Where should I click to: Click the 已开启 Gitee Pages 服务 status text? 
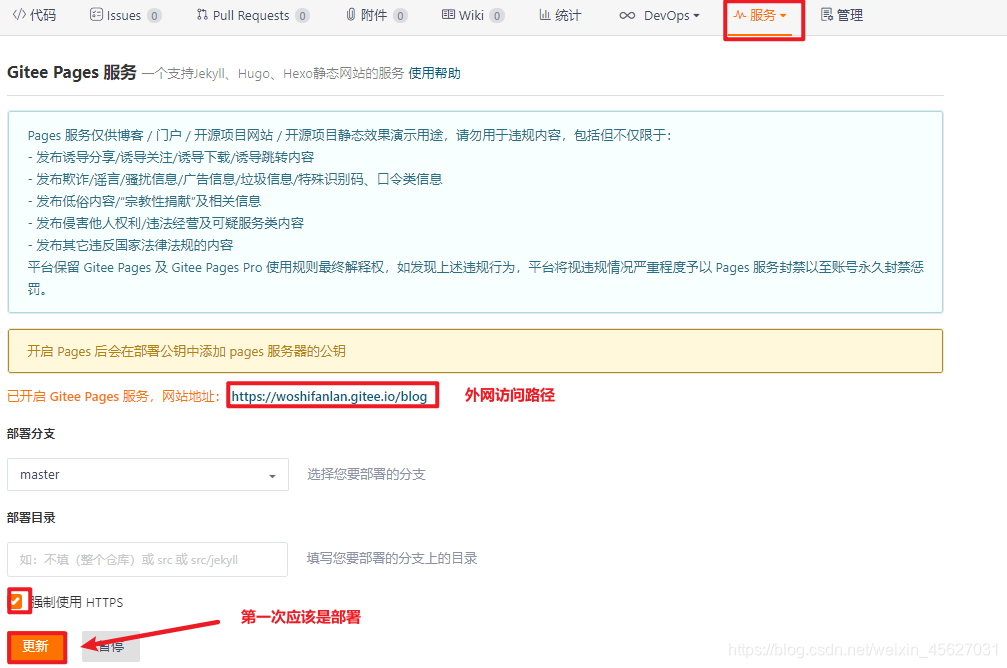pos(114,396)
